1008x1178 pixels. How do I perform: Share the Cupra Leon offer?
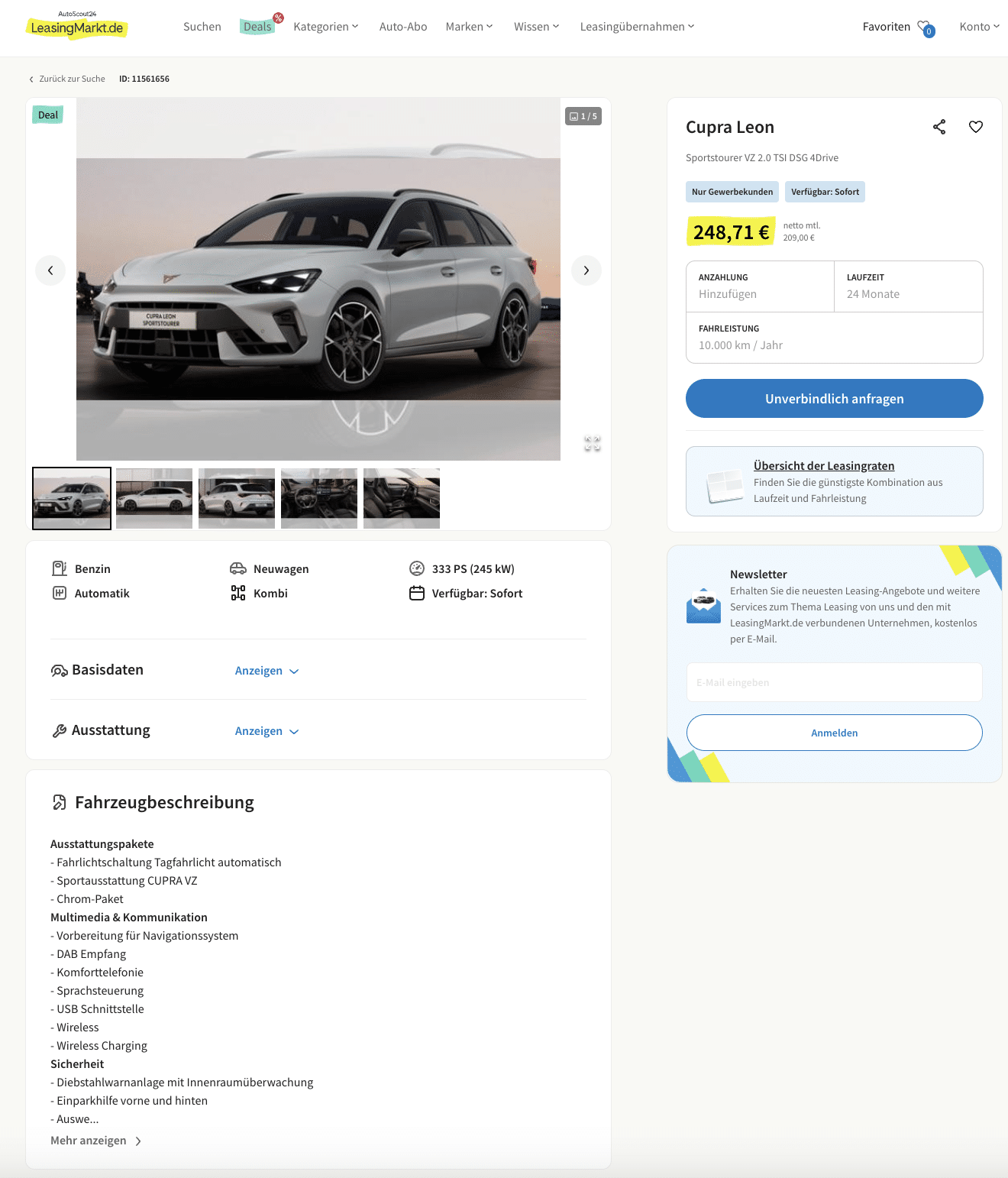tap(939, 127)
